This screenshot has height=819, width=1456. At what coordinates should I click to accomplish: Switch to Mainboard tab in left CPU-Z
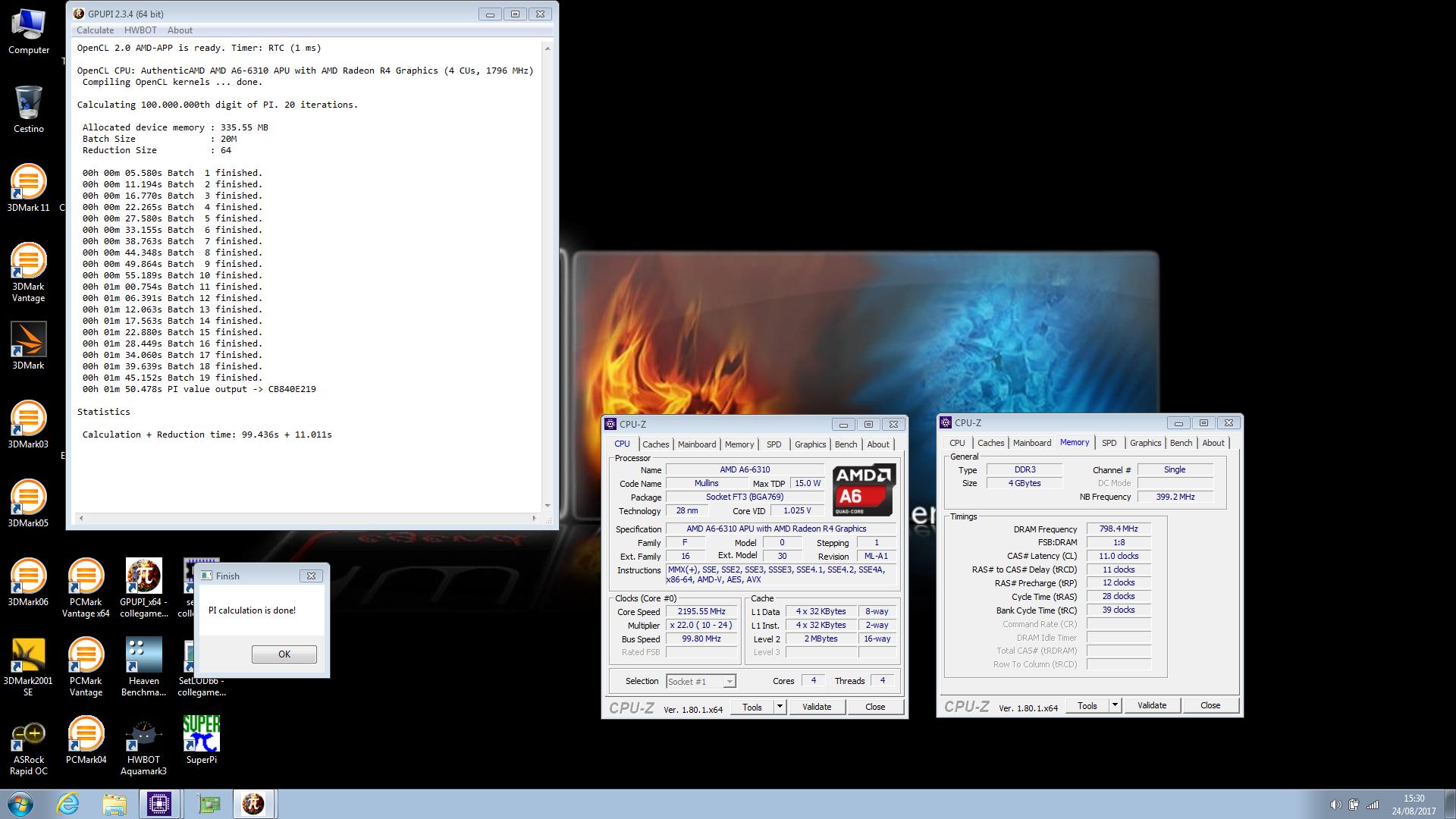697,444
